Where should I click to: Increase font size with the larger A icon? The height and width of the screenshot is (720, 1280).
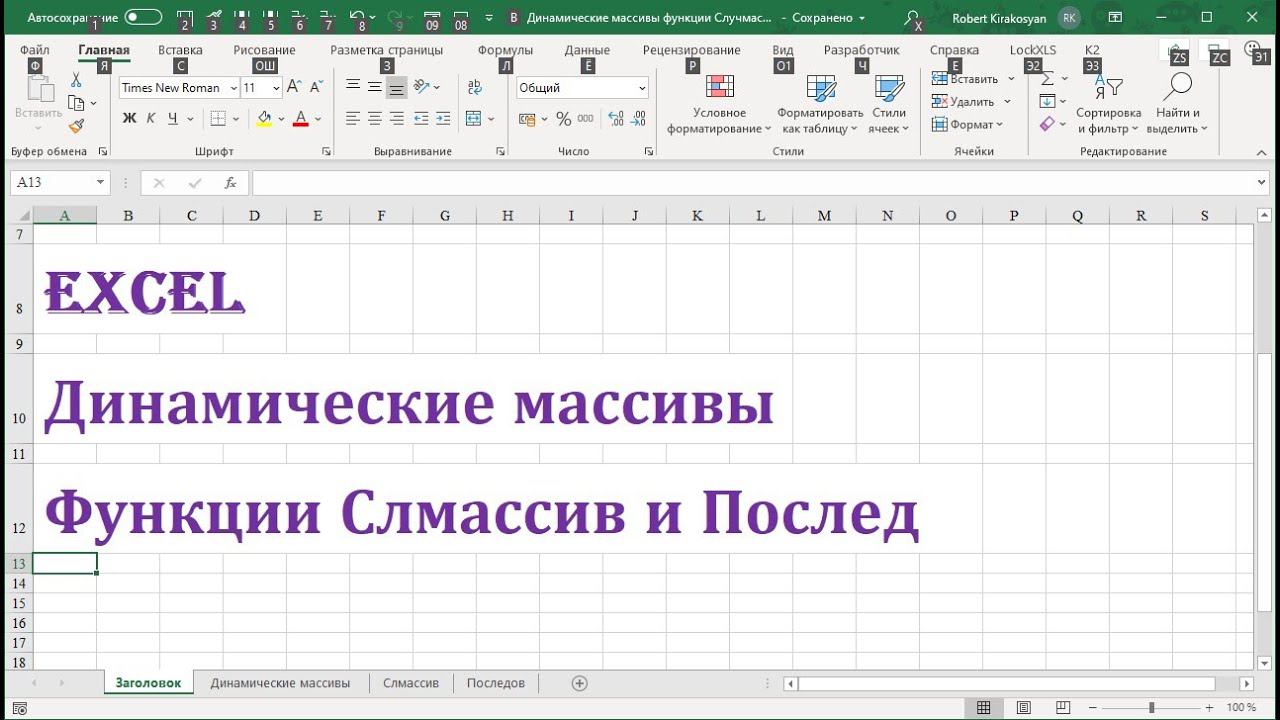point(294,87)
